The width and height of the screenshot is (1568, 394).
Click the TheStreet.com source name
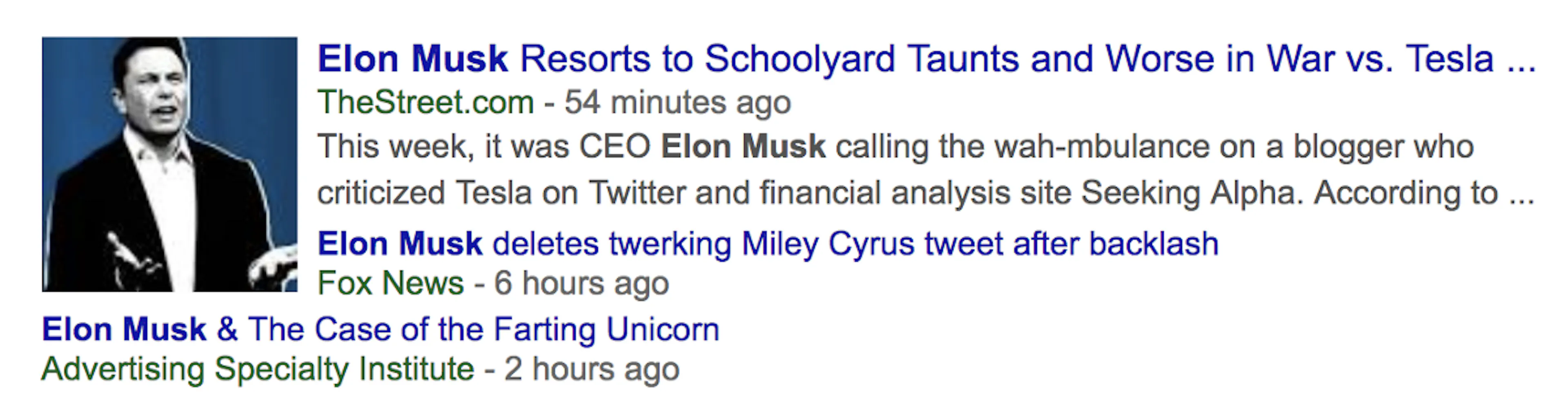point(425,102)
